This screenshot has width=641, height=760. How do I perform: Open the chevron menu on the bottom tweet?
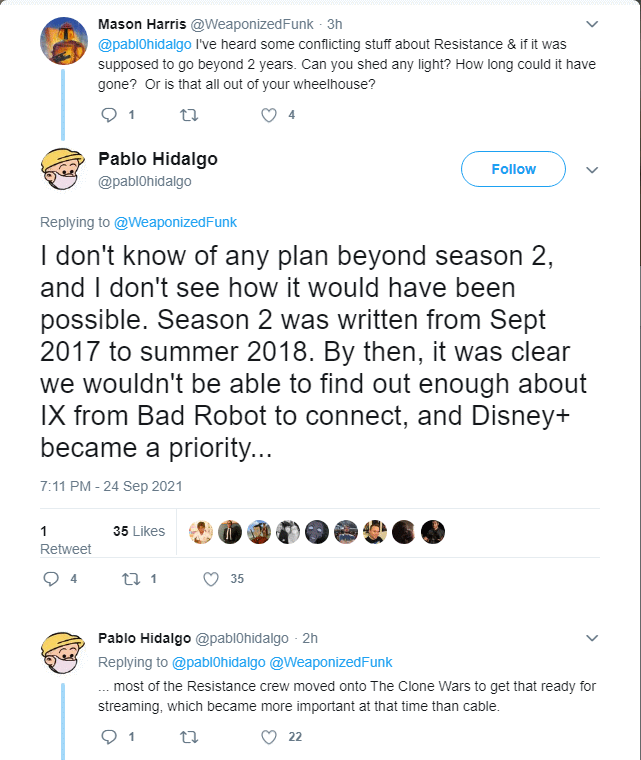pyautogui.click(x=592, y=638)
